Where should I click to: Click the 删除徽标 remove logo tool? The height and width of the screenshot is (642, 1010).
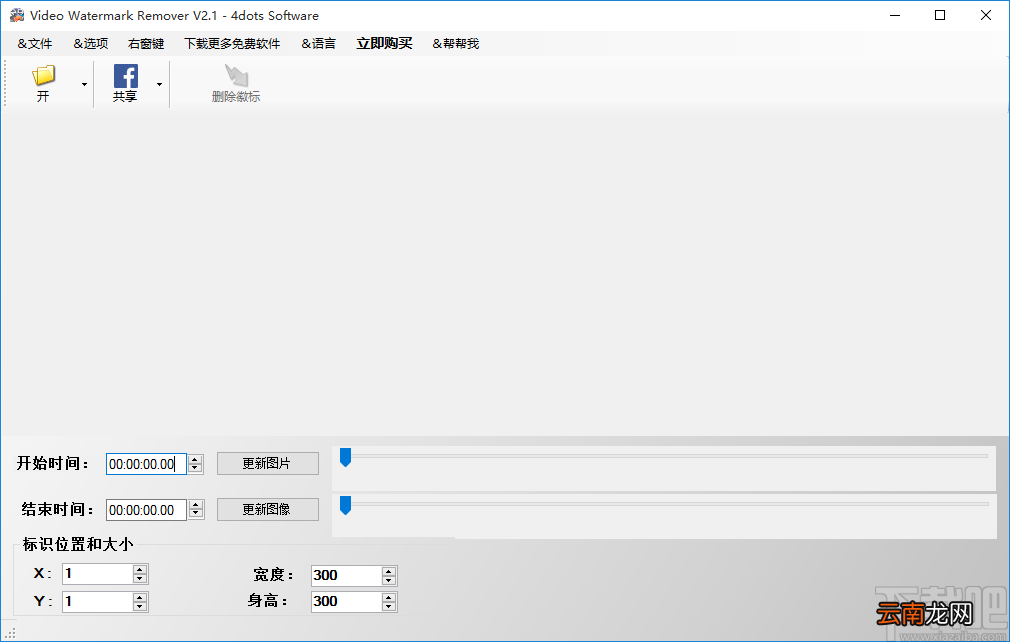pyautogui.click(x=236, y=84)
